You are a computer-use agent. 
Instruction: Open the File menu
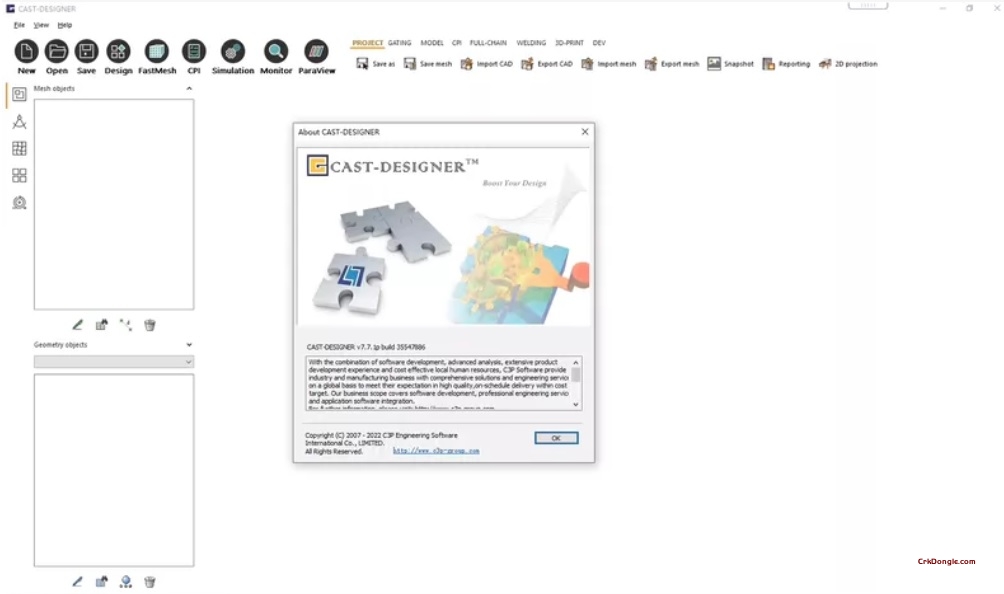19,25
